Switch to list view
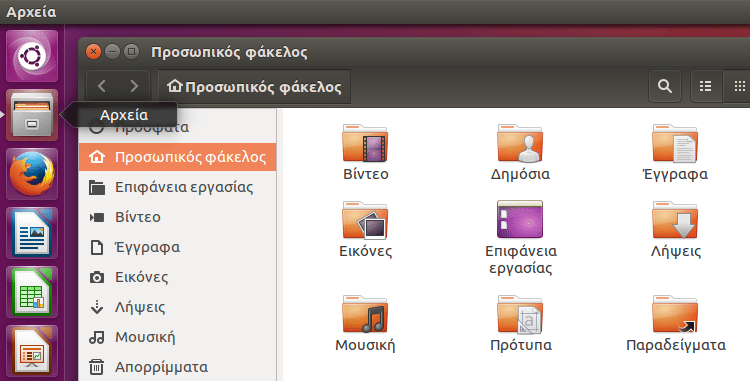The image size is (750, 381). click(706, 86)
